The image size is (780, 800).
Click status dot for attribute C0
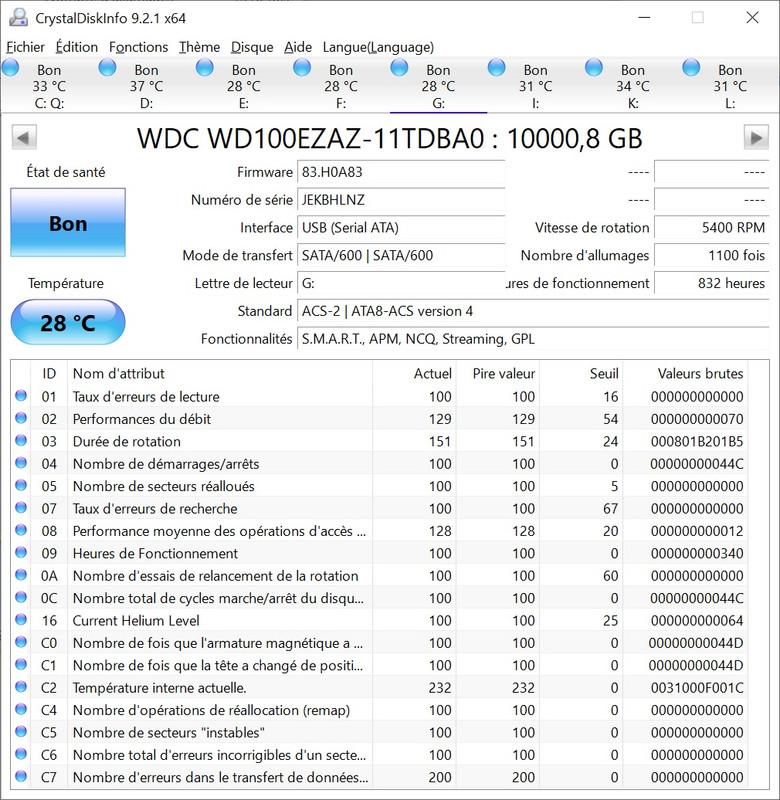21,642
